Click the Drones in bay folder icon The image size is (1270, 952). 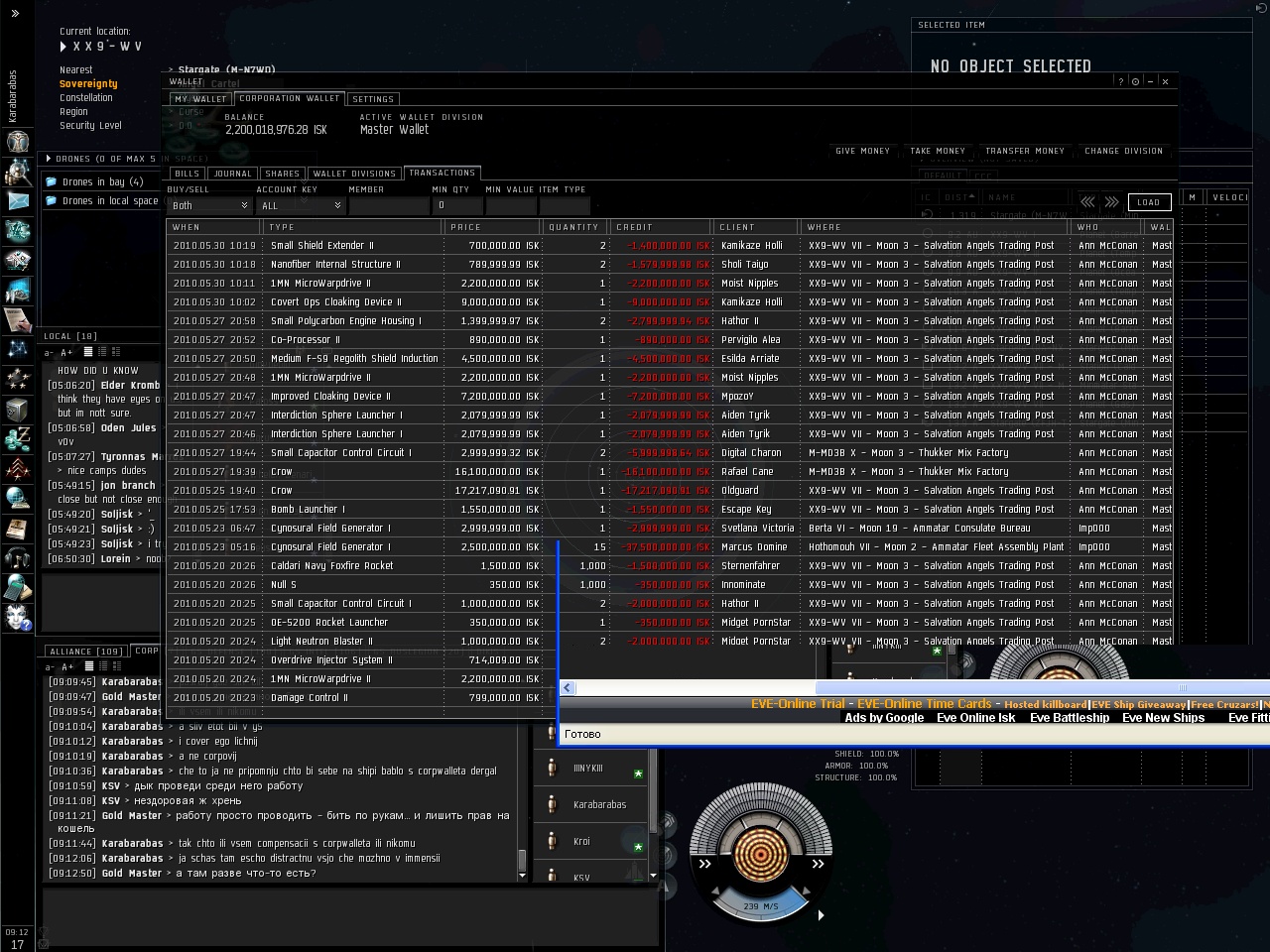tap(51, 181)
